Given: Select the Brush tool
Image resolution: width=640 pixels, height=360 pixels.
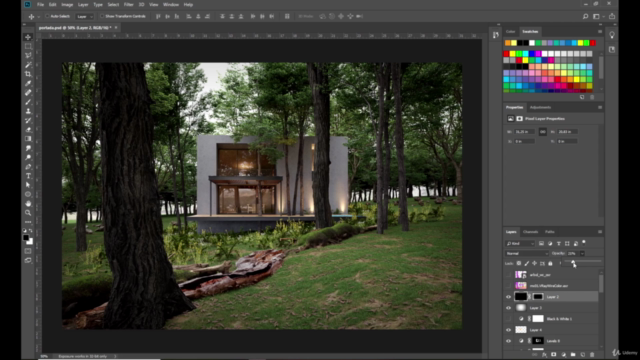Looking at the screenshot, I should (x=28, y=102).
